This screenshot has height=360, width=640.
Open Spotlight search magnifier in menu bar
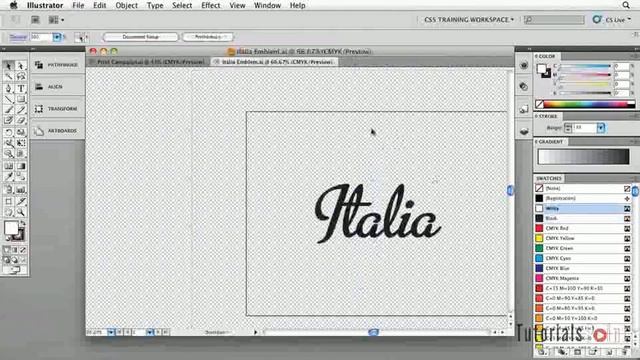click(626, 5)
